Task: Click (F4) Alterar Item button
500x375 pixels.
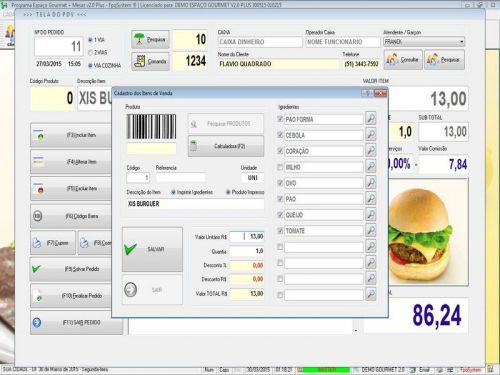Action: 71,162
